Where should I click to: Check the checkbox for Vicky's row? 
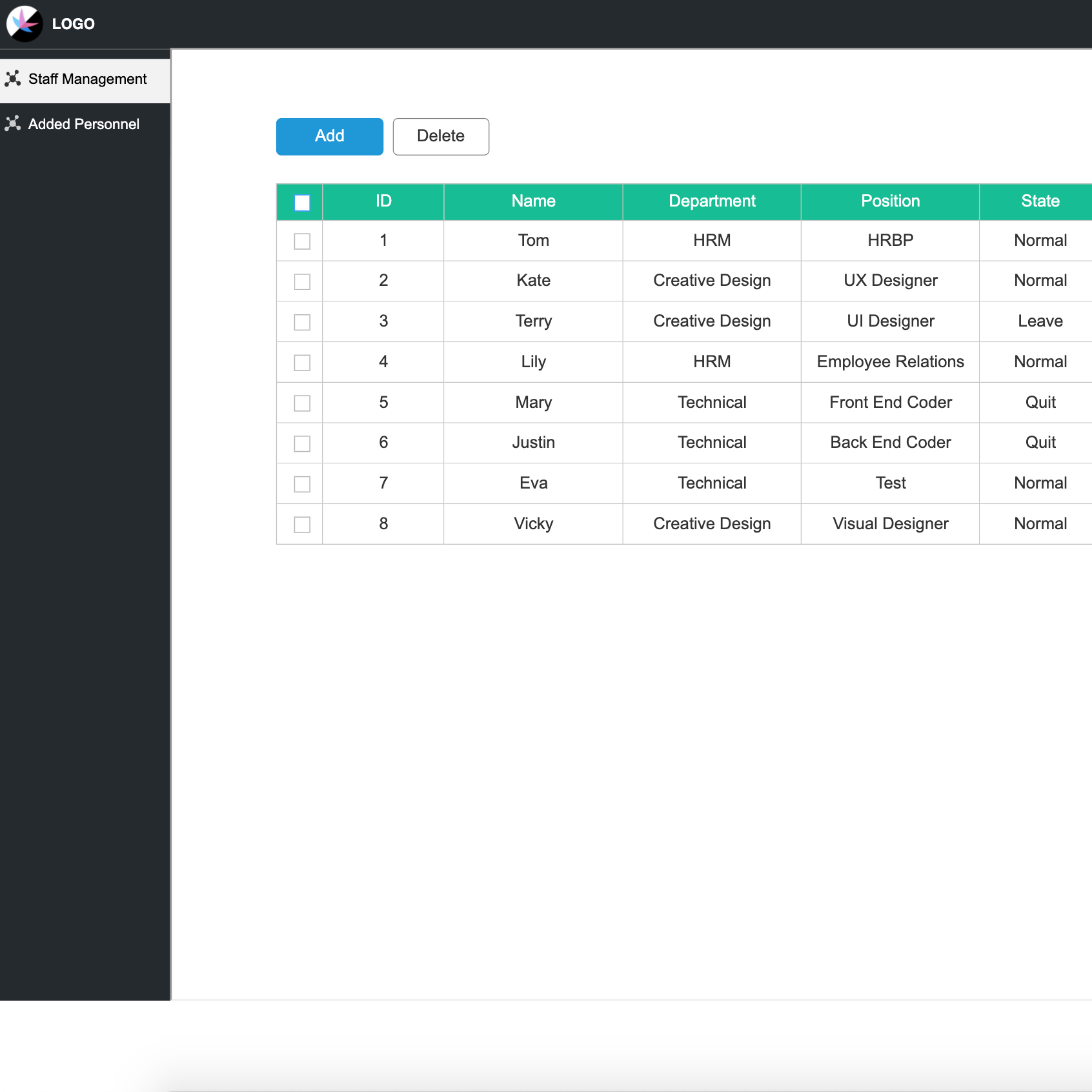[302, 525]
